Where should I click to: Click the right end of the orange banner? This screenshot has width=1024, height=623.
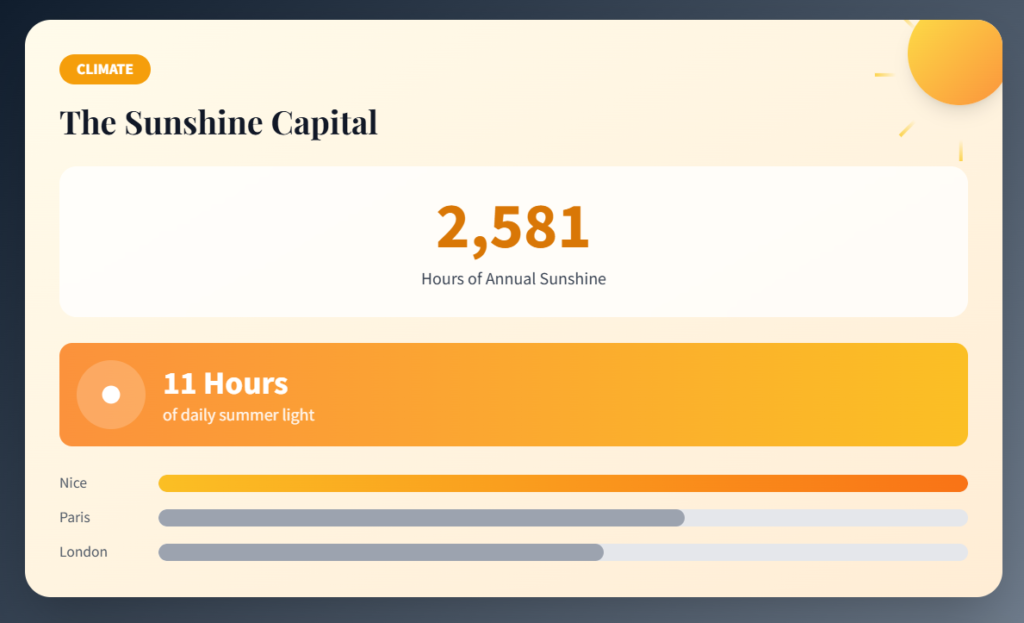[940, 395]
